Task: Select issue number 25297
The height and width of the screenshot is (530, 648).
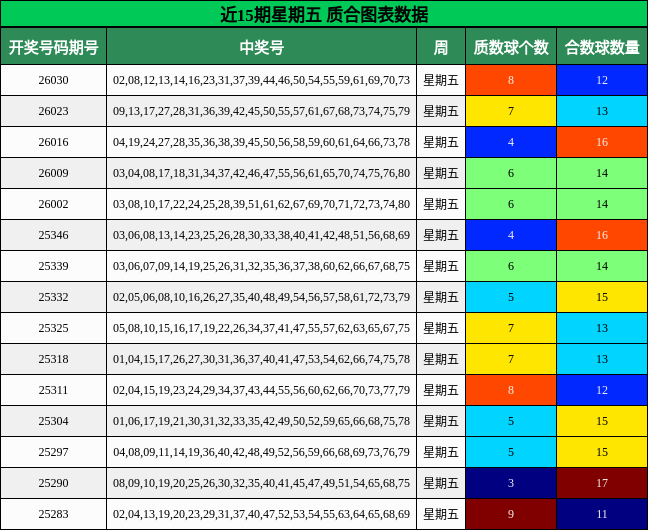Action: pos(53,452)
